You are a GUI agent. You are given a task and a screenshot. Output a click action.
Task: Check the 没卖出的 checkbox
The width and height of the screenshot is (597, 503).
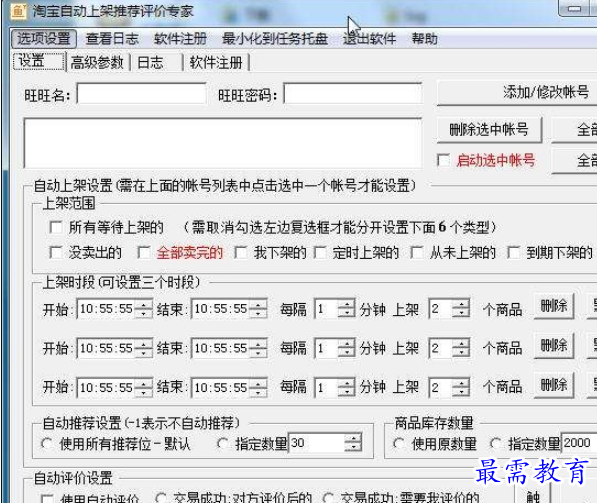(x=56, y=252)
